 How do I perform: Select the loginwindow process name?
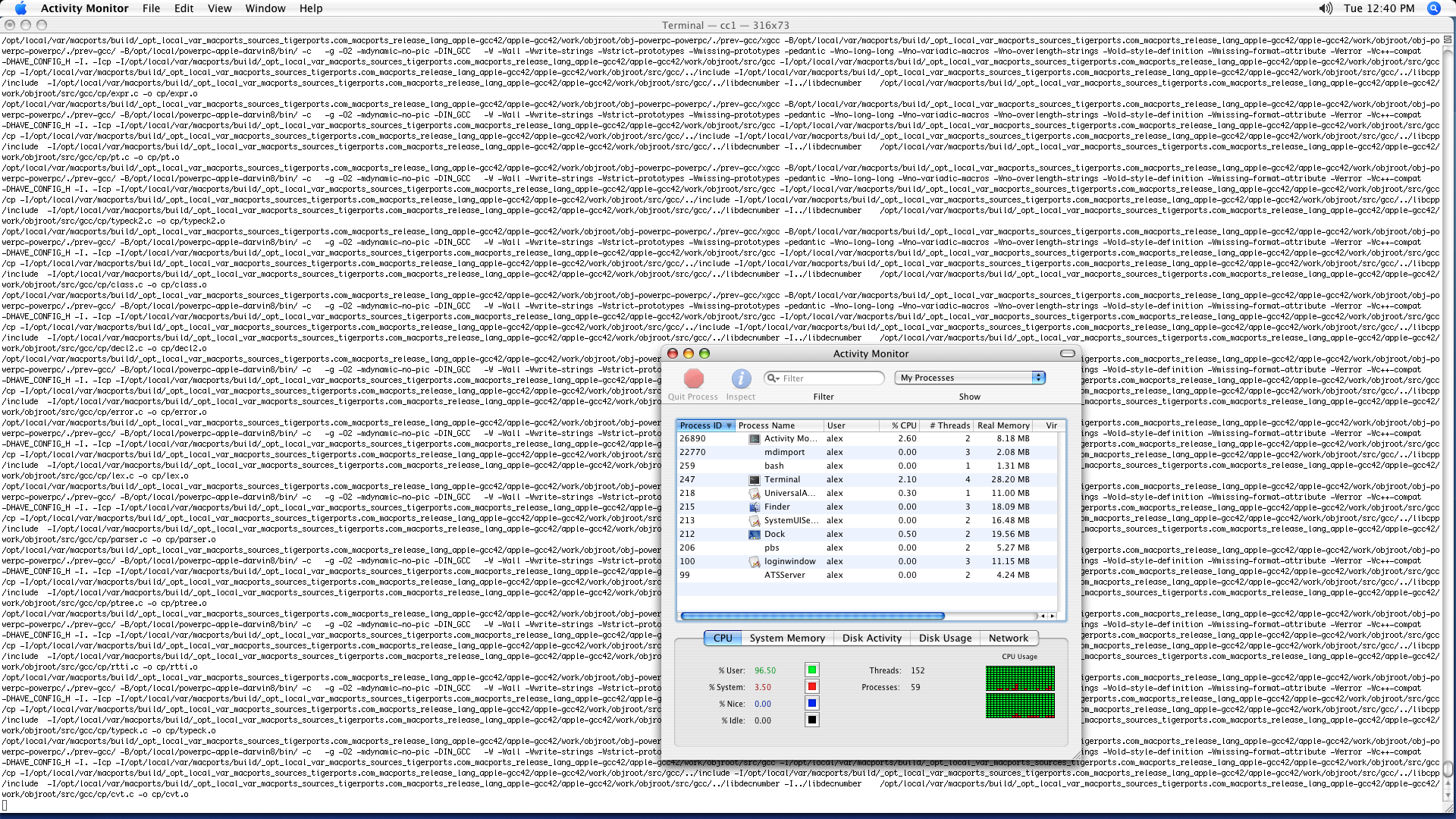(x=790, y=562)
